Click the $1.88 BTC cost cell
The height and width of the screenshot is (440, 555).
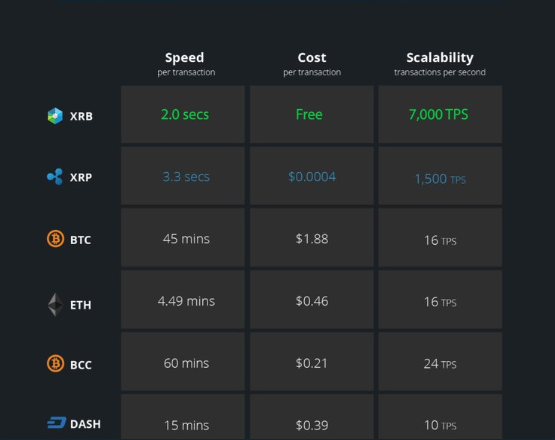[x=312, y=238]
